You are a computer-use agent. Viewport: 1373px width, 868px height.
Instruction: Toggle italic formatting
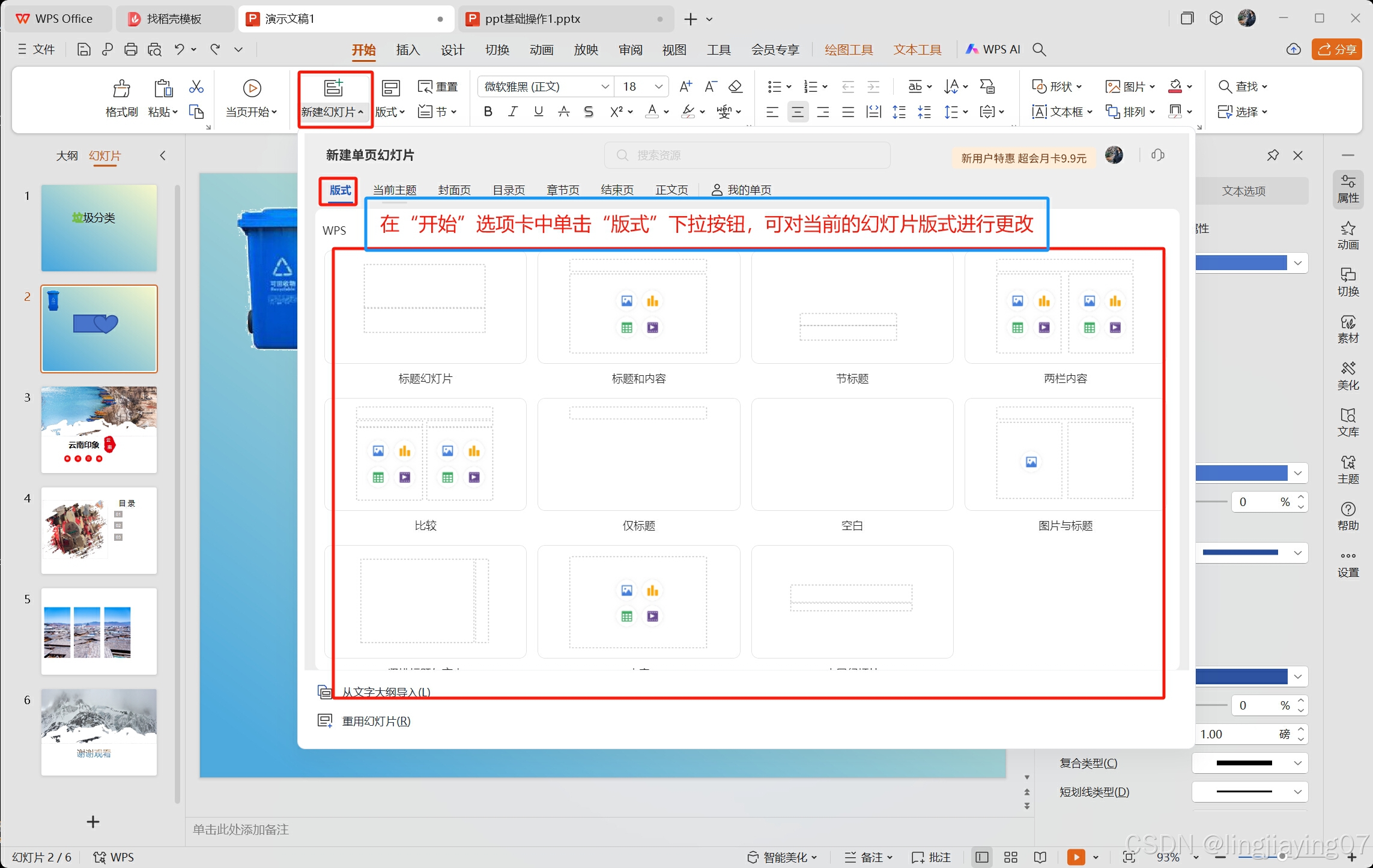click(513, 112)
